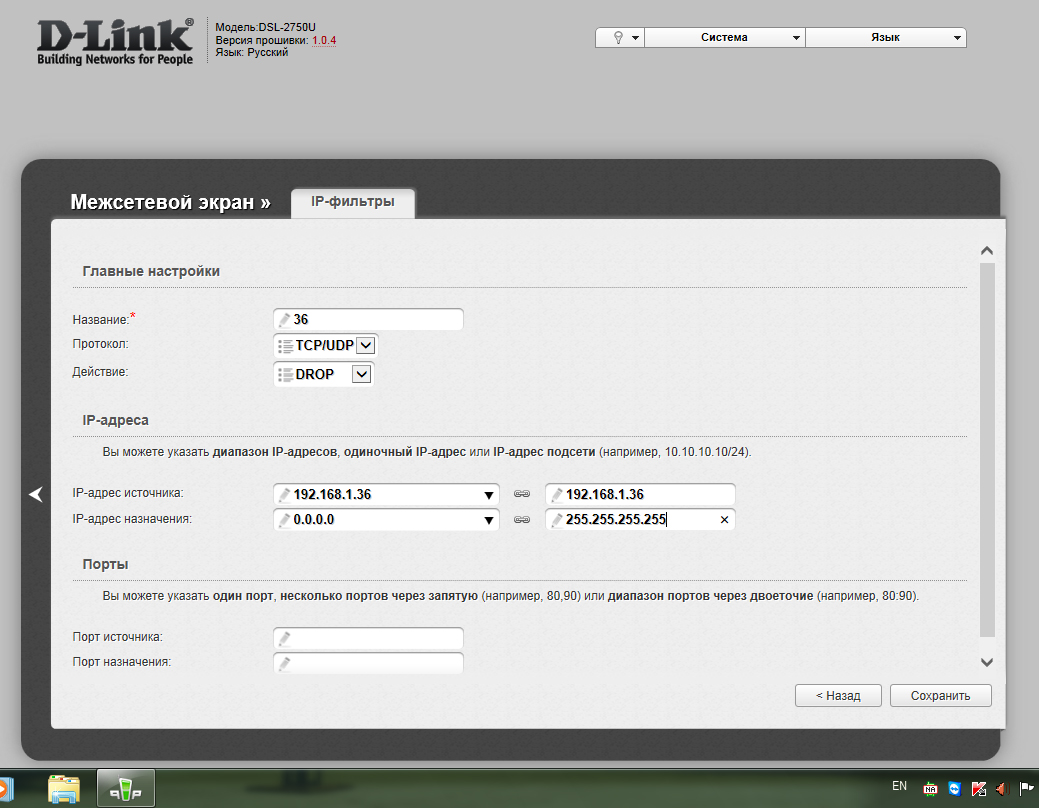
Task: Click the link icon beside destination IP address
Action: click(x=521, y=520)
